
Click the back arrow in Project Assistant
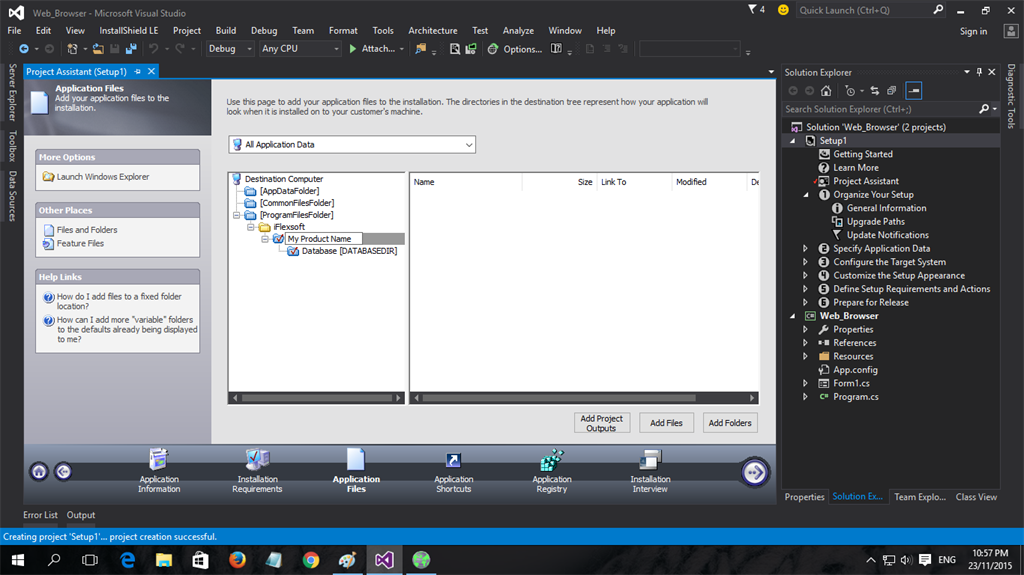63,471
